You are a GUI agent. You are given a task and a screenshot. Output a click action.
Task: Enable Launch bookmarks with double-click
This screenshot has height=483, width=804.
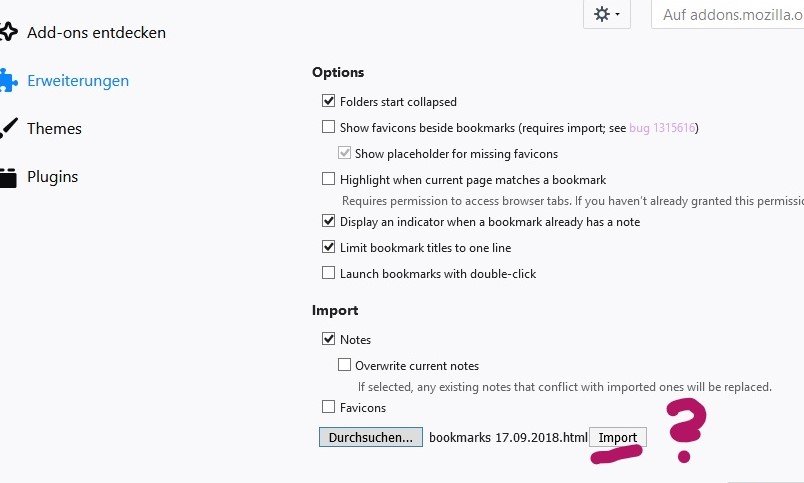tap(329, 273)
